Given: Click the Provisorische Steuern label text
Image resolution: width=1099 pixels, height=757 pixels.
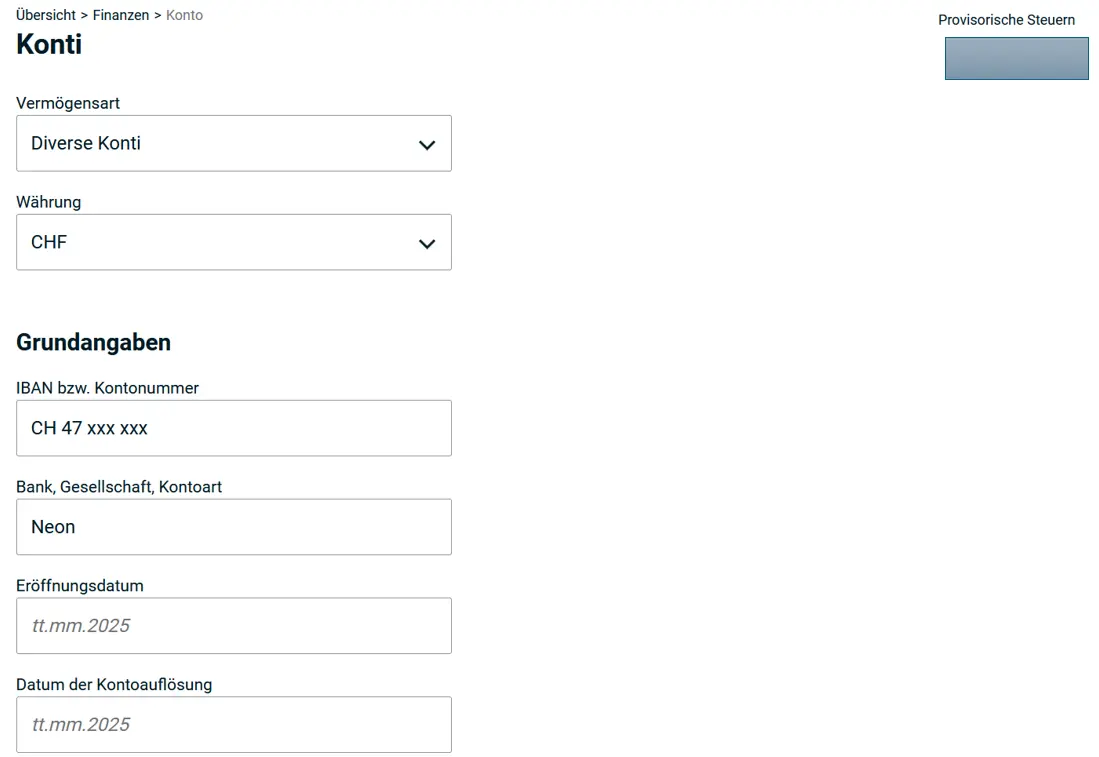Looking at the screenshot, I should (1006, 19).
